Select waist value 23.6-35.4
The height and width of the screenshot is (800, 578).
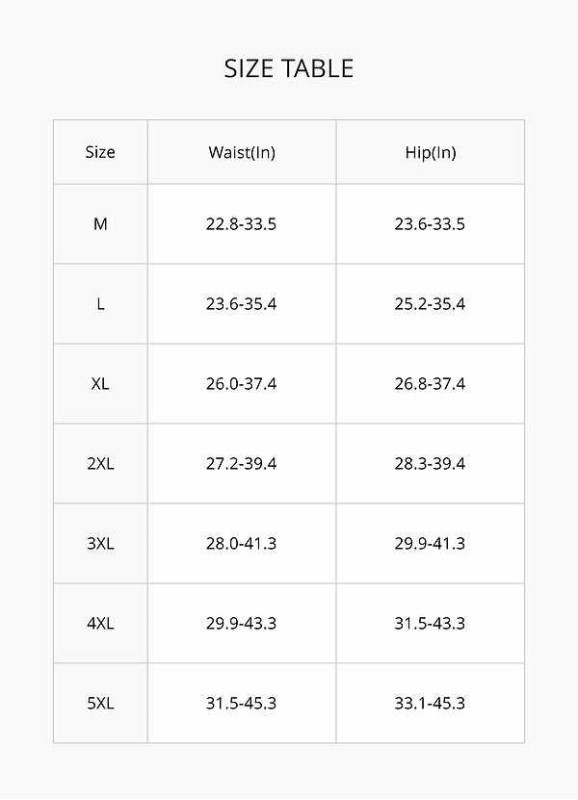coord(241,304)
